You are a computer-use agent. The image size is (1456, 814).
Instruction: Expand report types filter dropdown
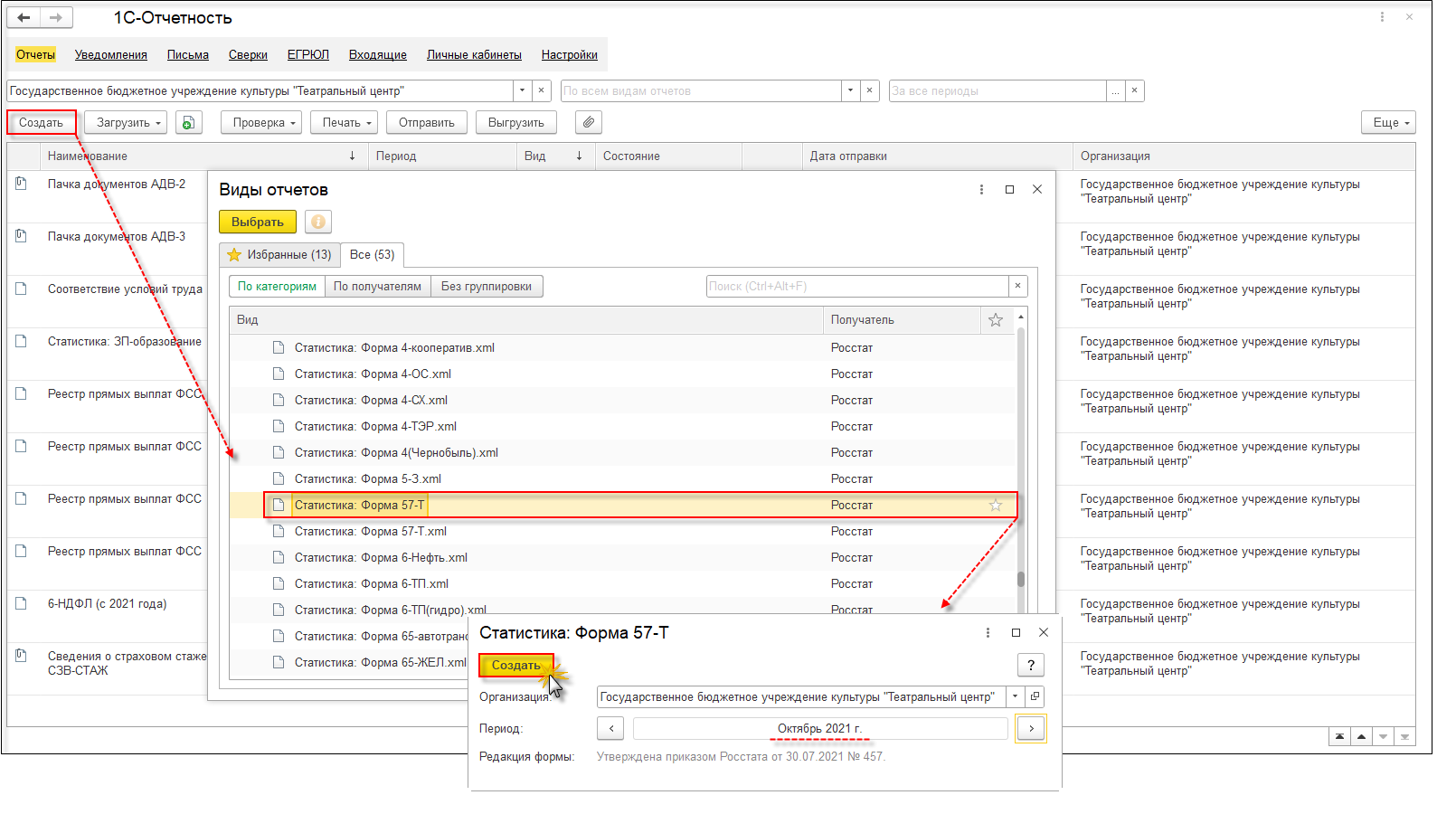(850, 90)
